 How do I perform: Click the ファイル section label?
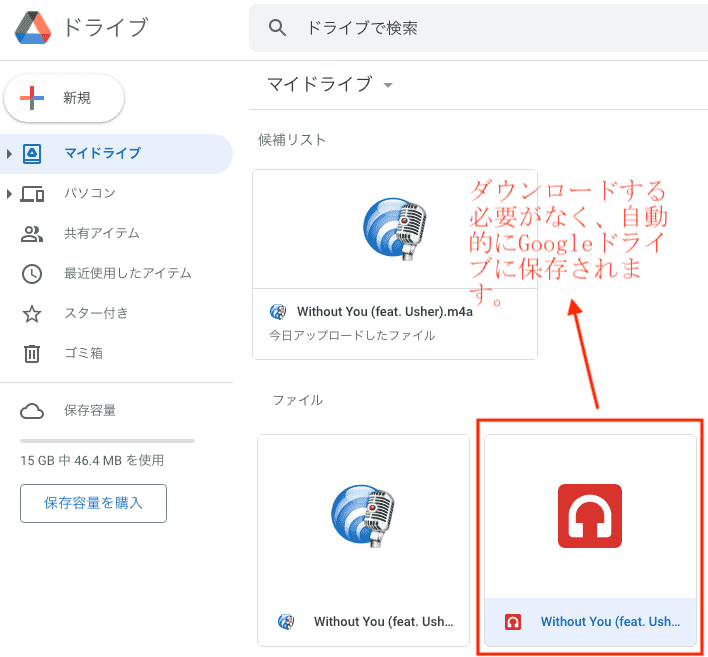(298, 400)
